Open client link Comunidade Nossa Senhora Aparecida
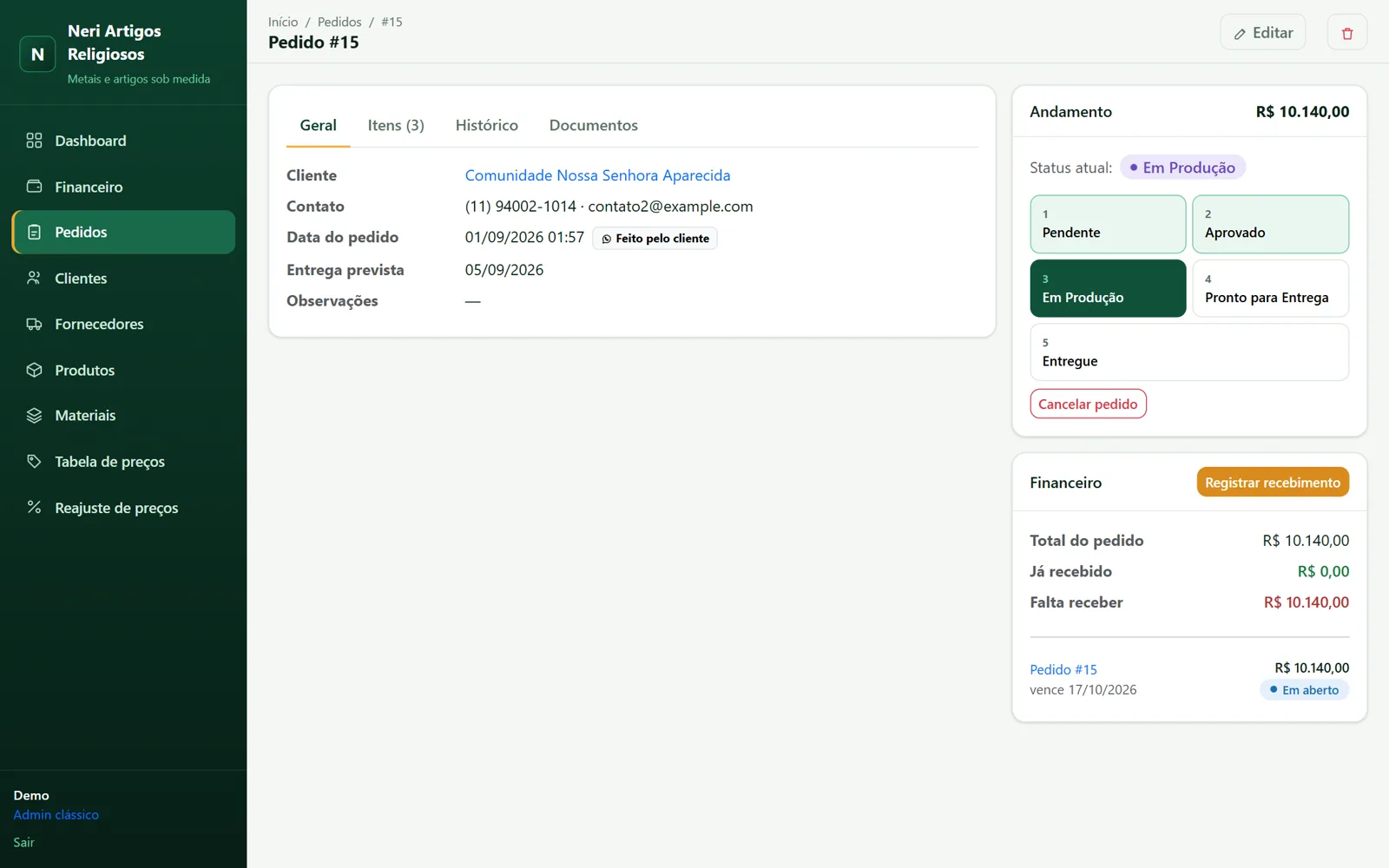 (x=597, y=175)
